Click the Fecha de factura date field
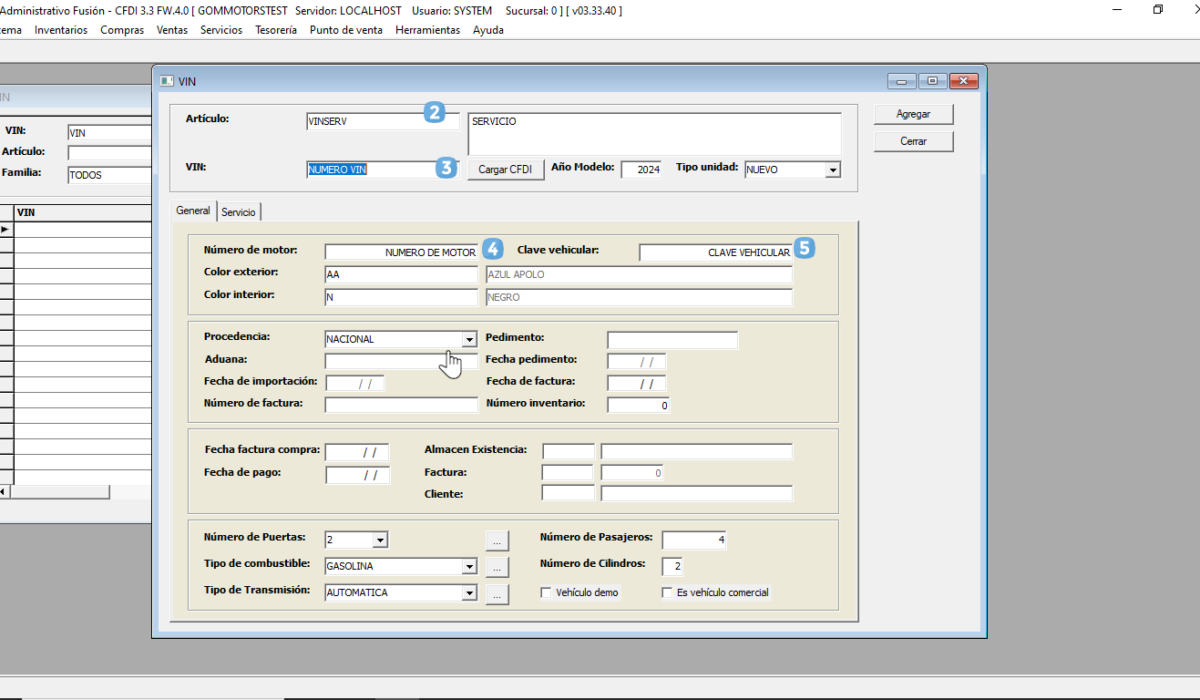 click(636, 383)
